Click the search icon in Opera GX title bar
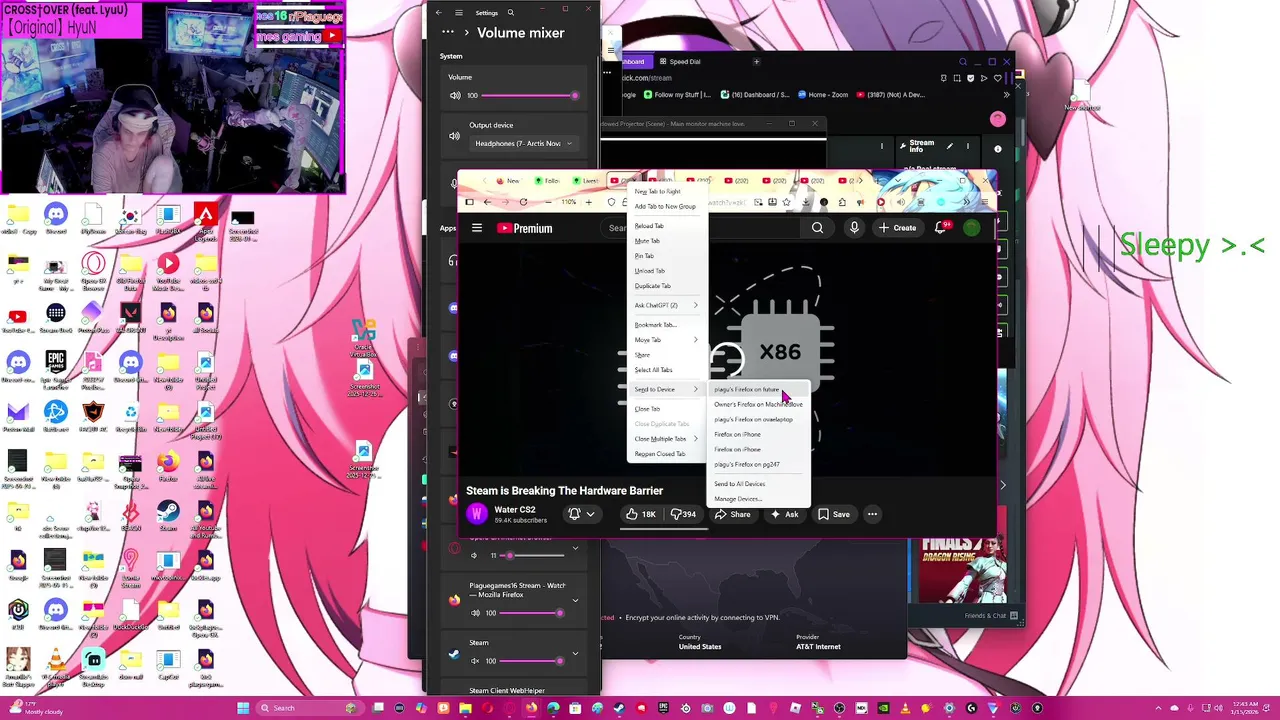The width and height of the screenshot is (1280, 720). (963, 62)
